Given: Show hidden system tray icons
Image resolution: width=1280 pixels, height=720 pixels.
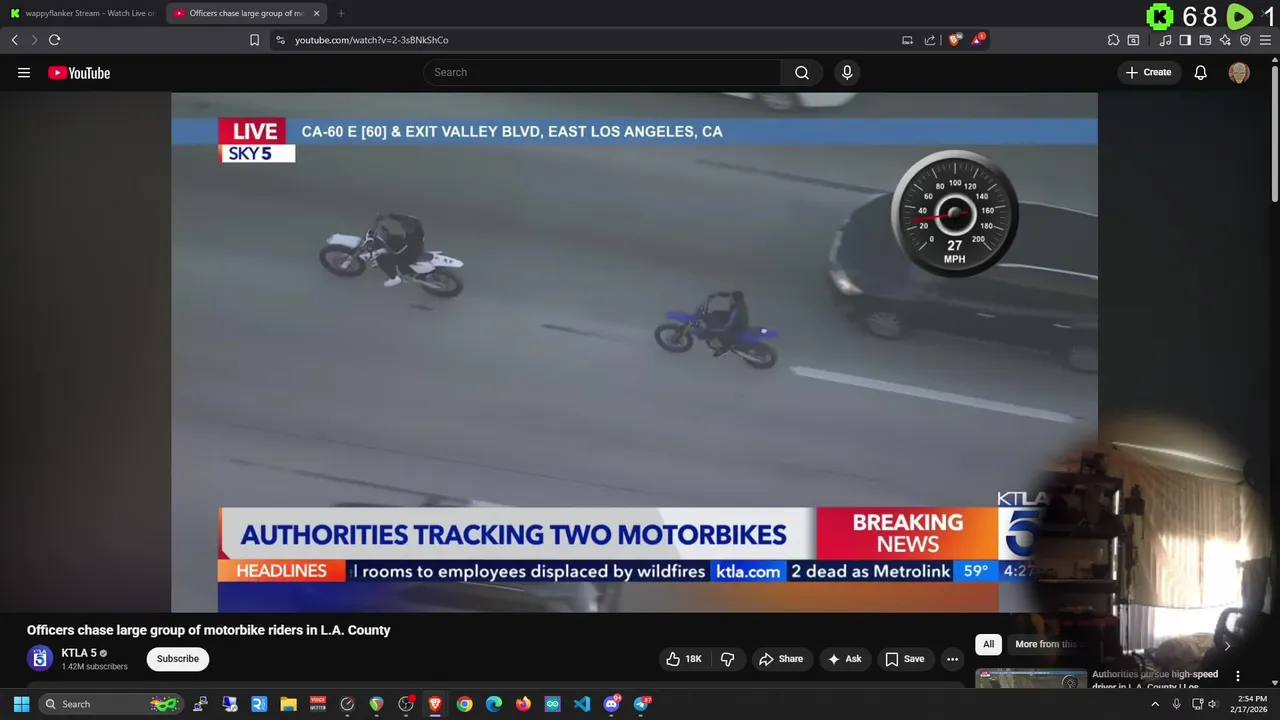Looking at the screenshot, I should point(1155,704).
